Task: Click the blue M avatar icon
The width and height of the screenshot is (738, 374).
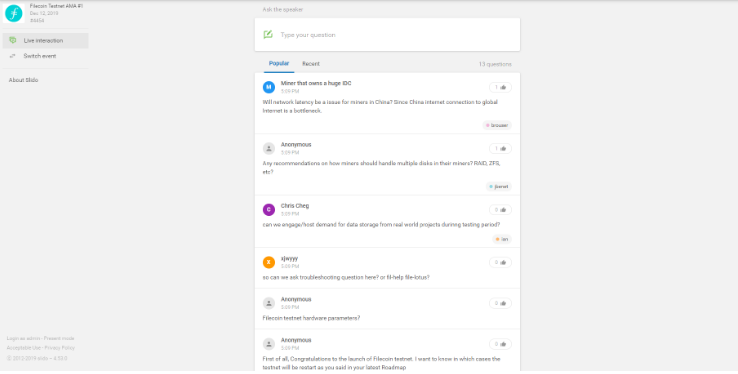Action: pos(269,87)
